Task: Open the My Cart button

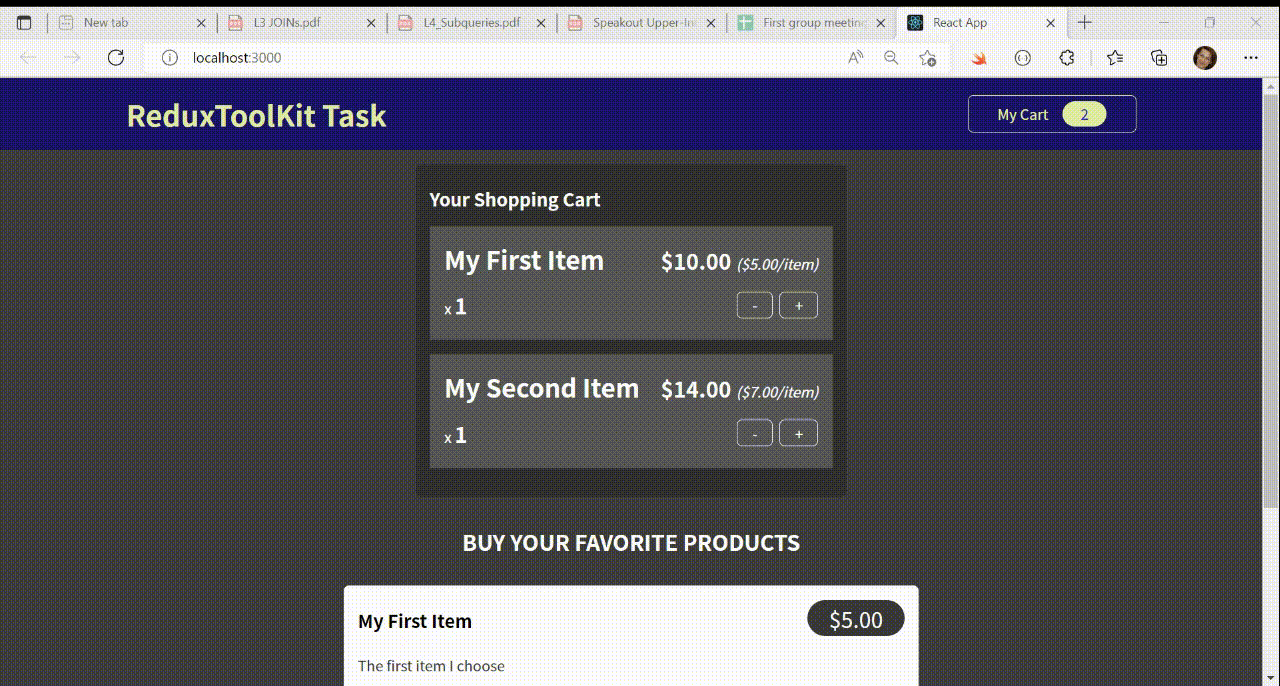Action: 1051,114
